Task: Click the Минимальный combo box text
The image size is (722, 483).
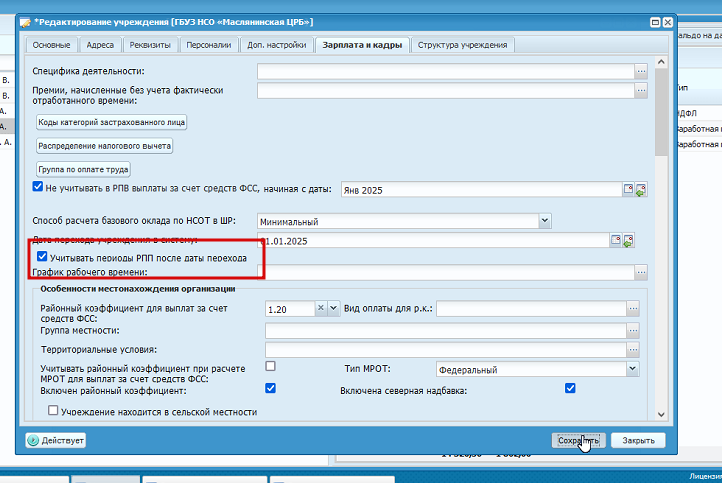Action: click(x=398, y=221)
